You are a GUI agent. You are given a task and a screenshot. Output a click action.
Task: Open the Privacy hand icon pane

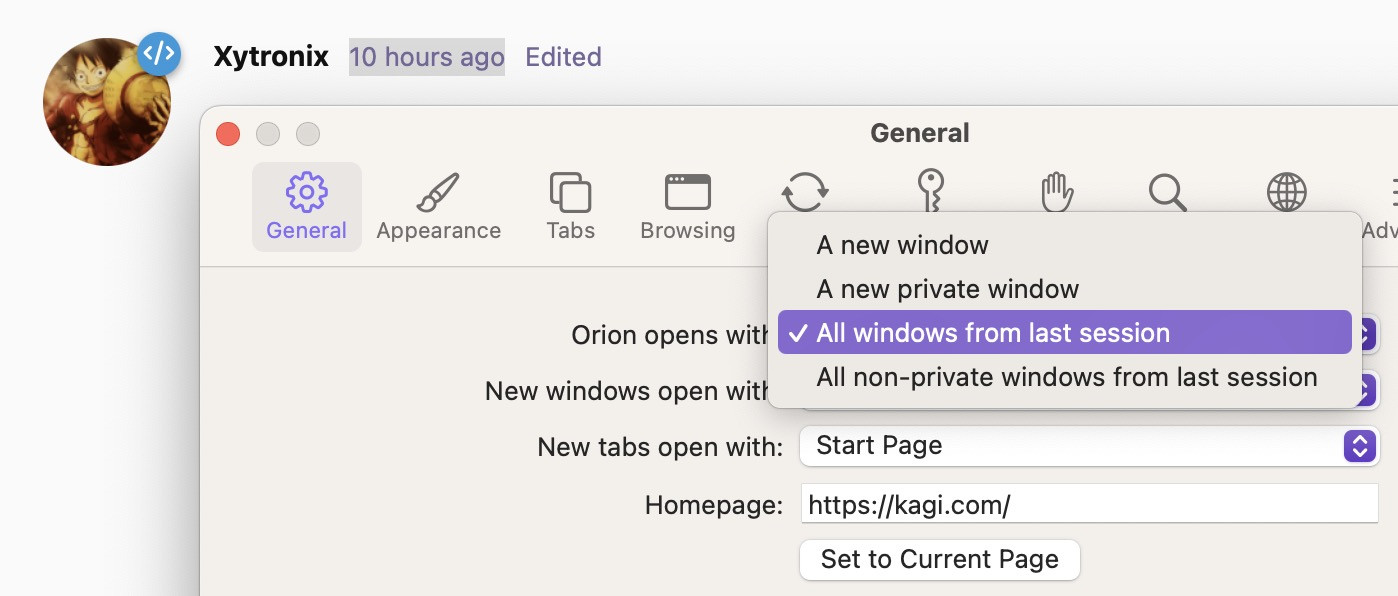click(x=1056, y=191)
